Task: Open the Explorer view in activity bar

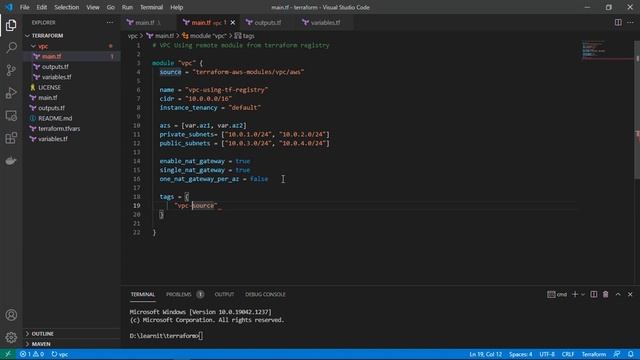Action: pos(11,25)
